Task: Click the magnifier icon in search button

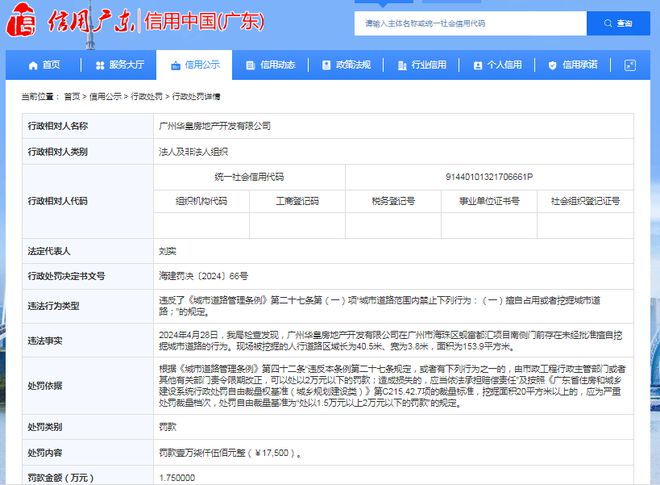Action: [x=608, y=23]
